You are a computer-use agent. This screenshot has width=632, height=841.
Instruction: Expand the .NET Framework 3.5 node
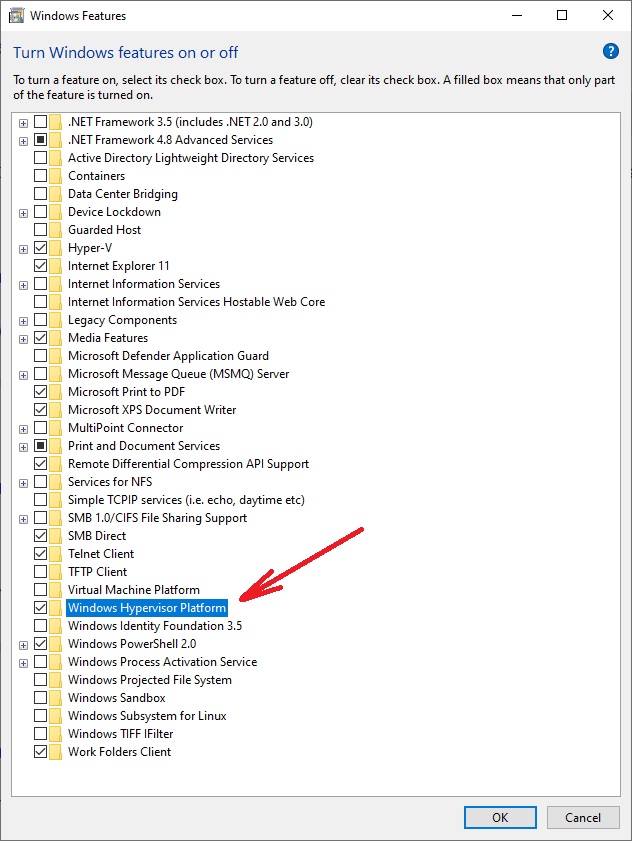pyautogui.click(x=24, y=123)
